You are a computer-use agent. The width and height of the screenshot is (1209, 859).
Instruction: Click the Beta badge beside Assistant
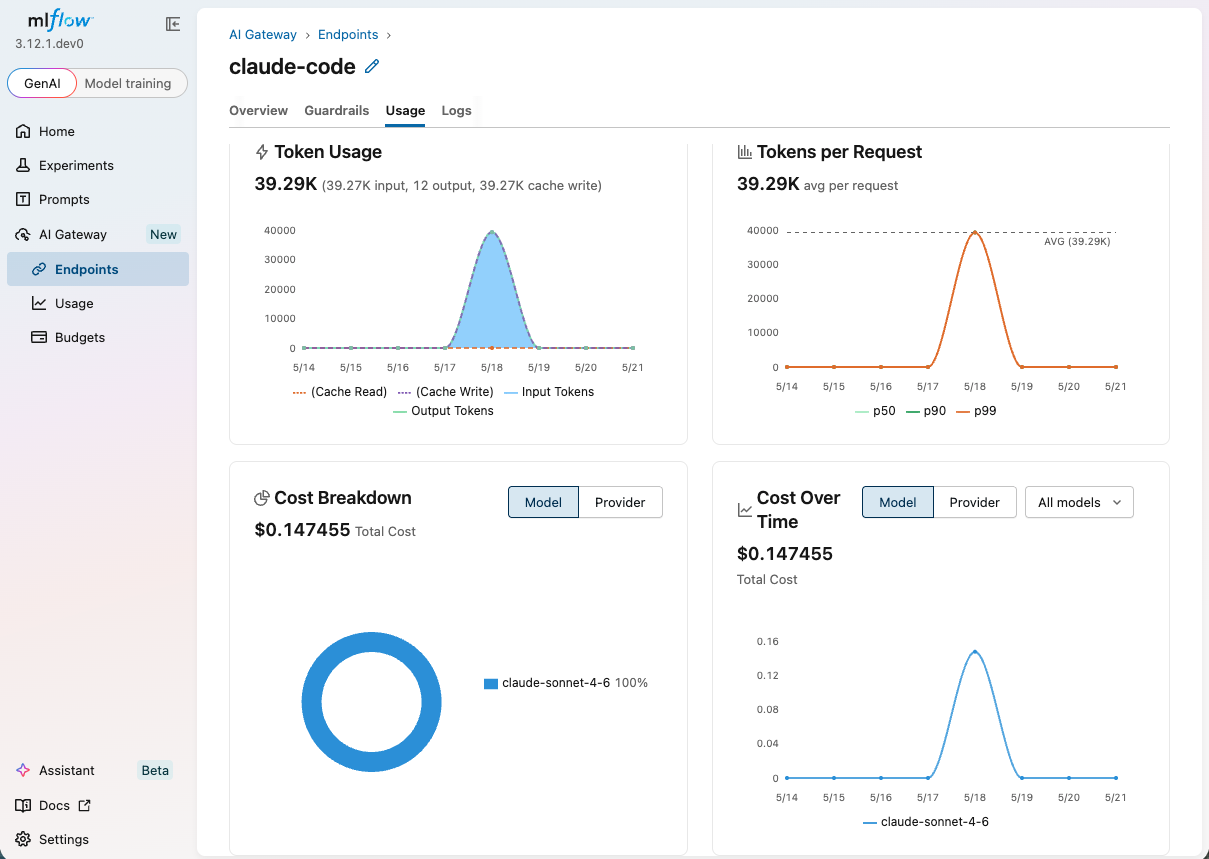(x=155, y=770)
